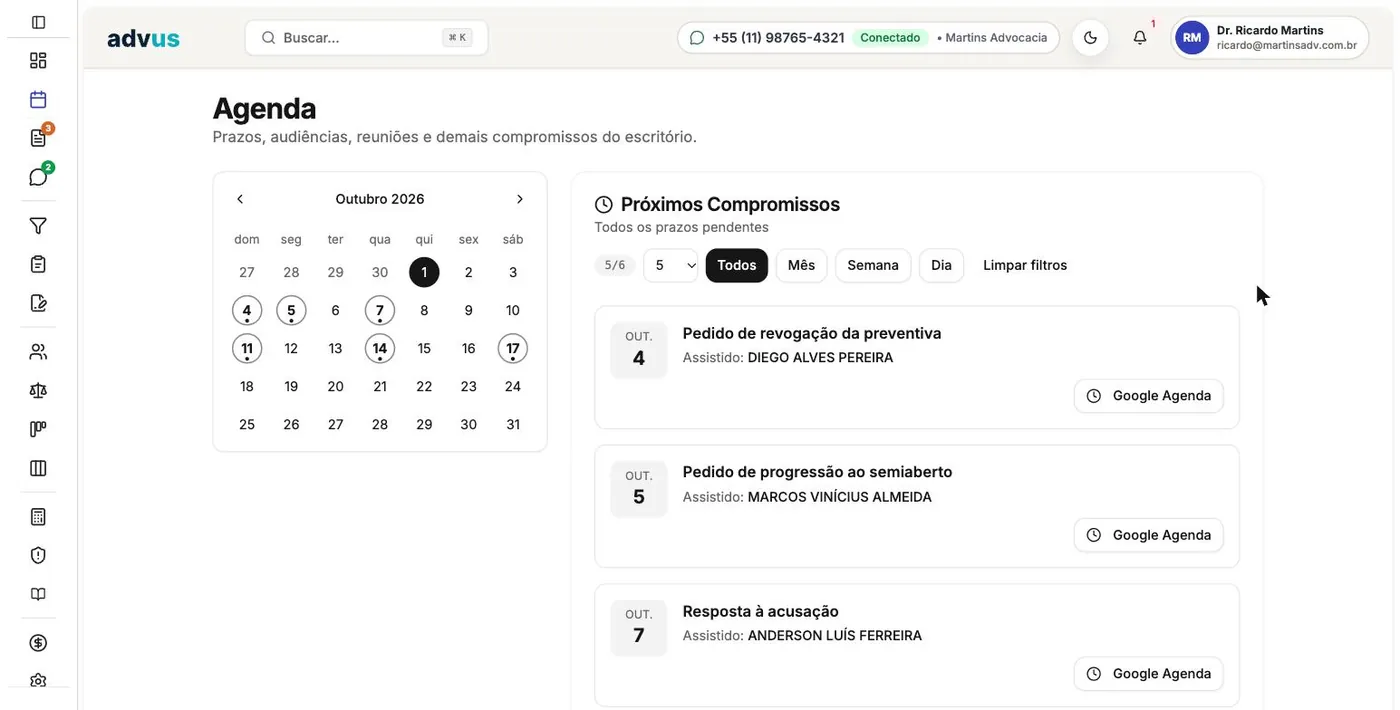
Task: Click the RM avatar circle
Action: [1192, 38]
